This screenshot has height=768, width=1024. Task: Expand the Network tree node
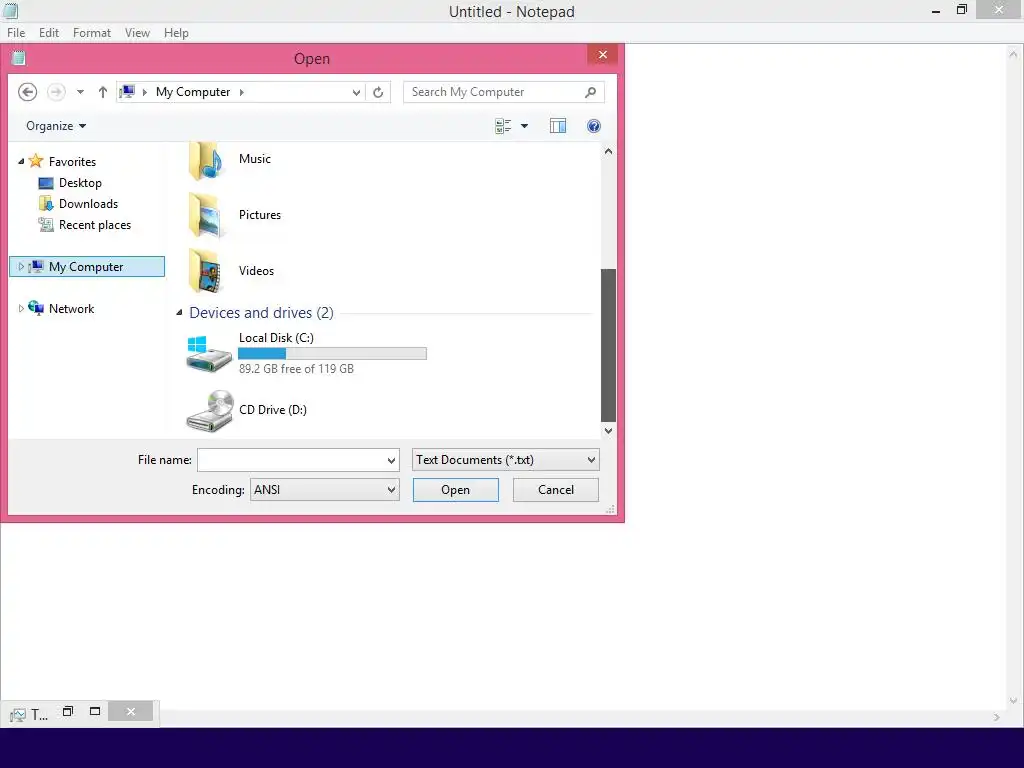21,308
